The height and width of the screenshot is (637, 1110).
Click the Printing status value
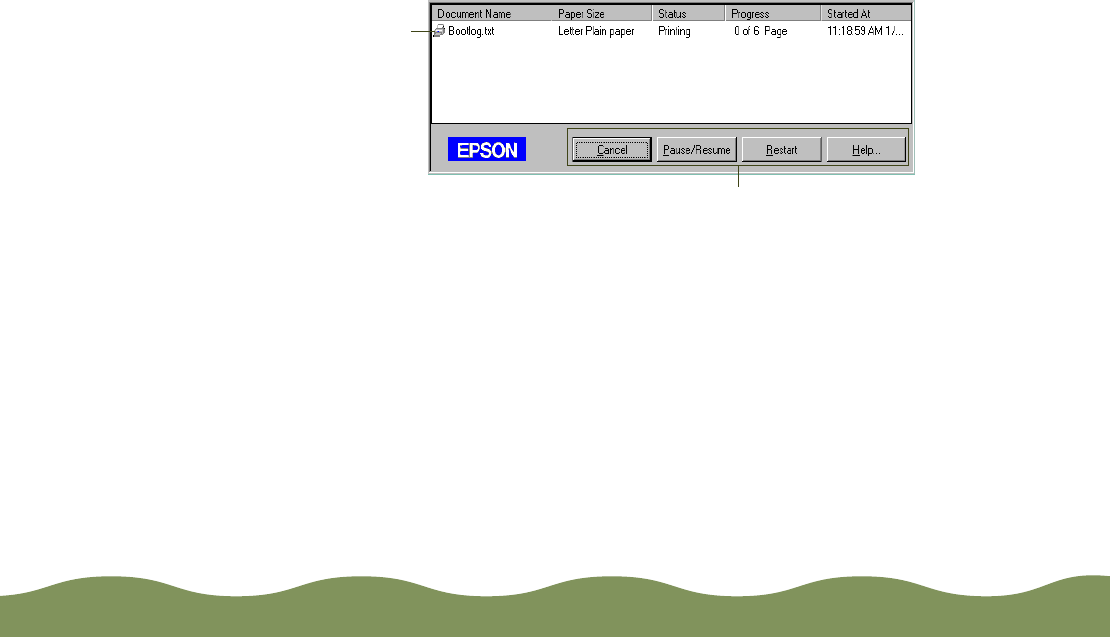(674, 31)
